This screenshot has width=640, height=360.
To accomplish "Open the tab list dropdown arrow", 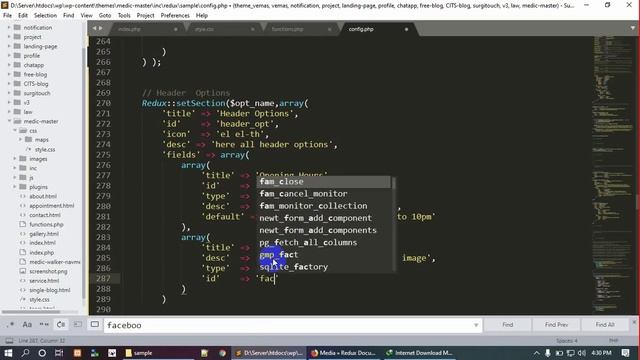I will tap(632, 29).
